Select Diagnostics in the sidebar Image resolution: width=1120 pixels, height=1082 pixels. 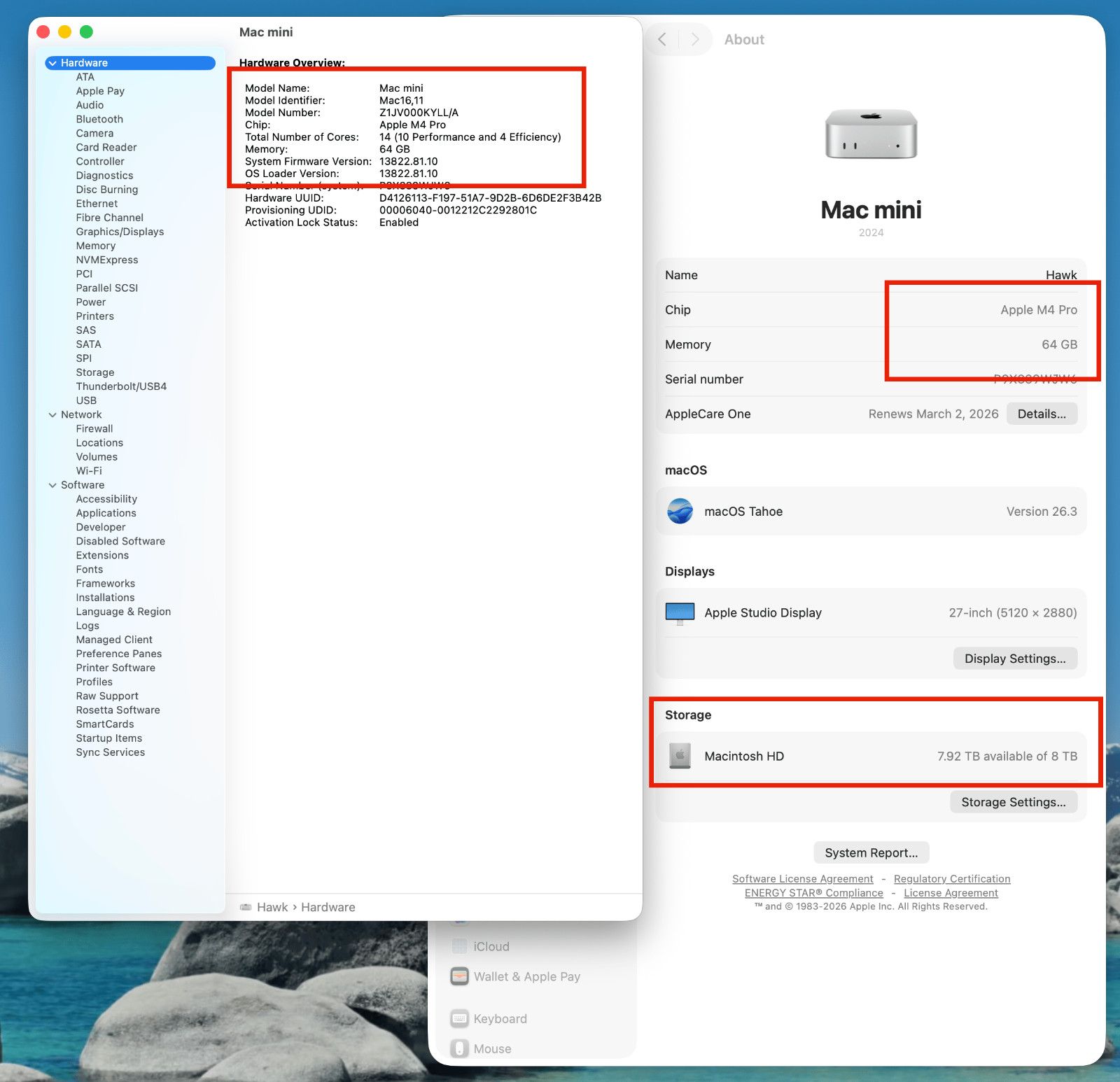point(104,176)
